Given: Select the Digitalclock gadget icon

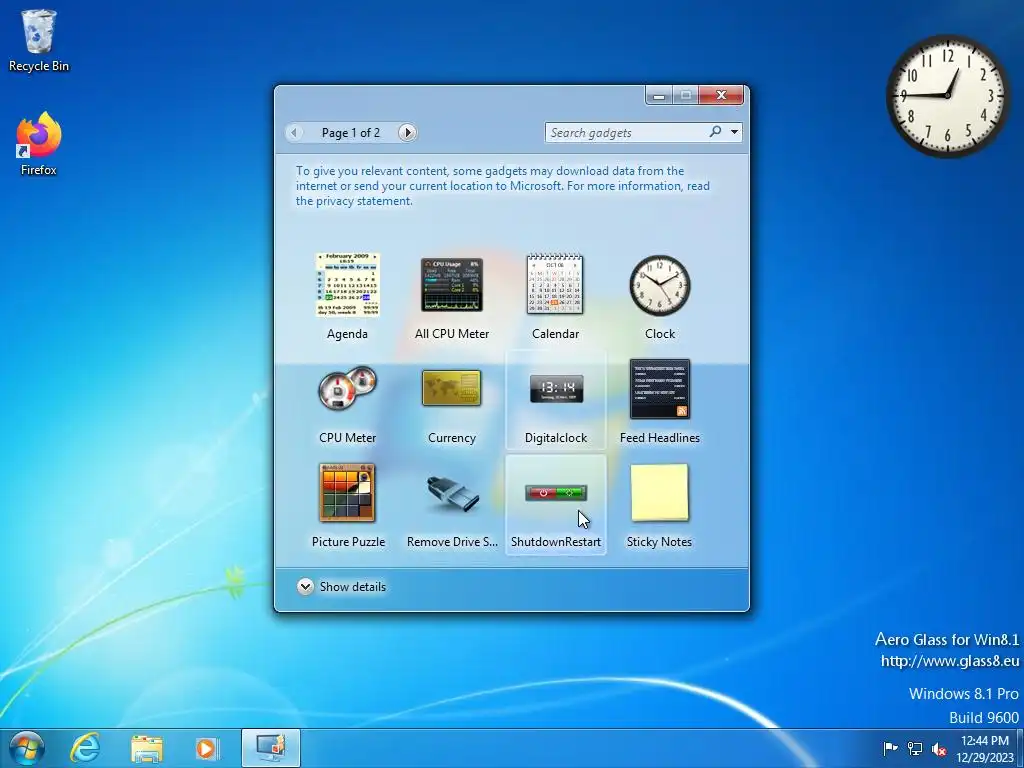Looking at the screenshot, I should (x=556, y=389).
